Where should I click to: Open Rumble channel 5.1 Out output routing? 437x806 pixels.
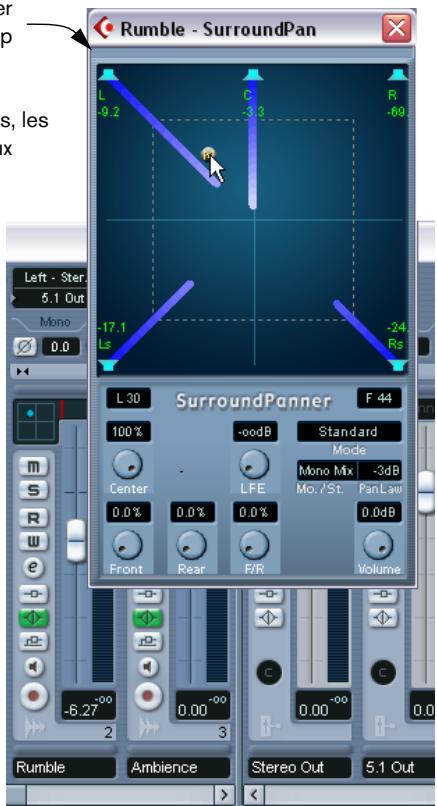point(50,298)
